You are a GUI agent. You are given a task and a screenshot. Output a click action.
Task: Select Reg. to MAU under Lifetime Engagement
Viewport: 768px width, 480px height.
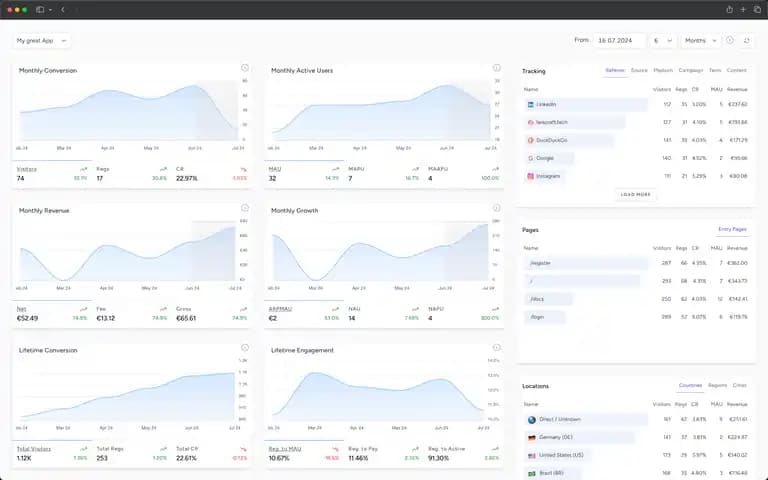304,454
